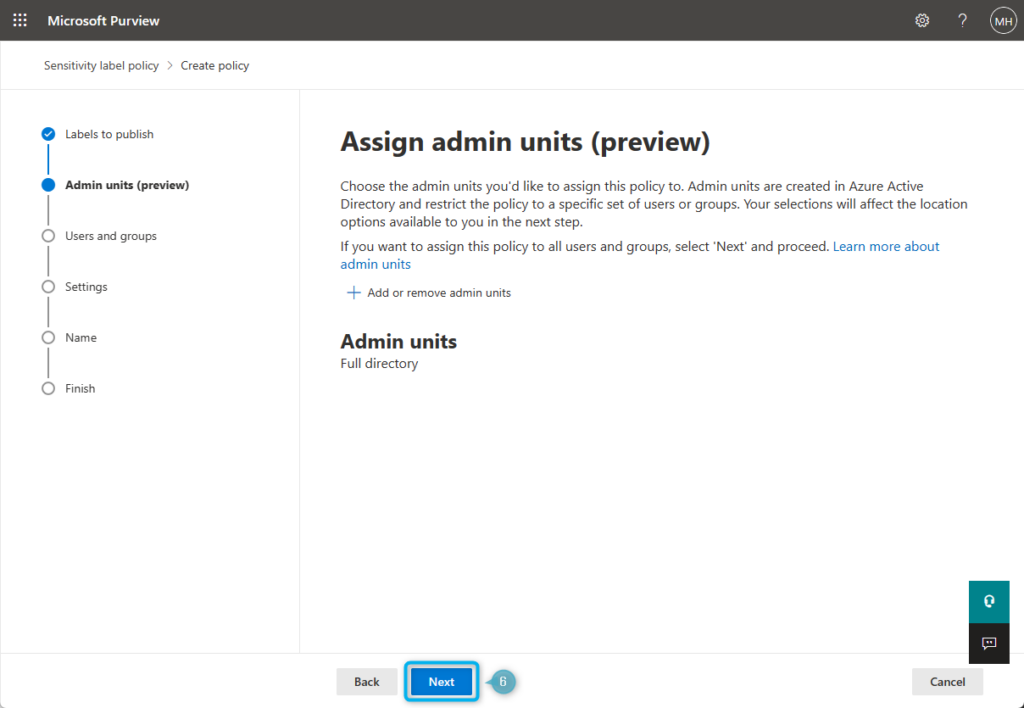Go back using the Back button
The height and width of the screenshot is (708, 1024).
366,681
